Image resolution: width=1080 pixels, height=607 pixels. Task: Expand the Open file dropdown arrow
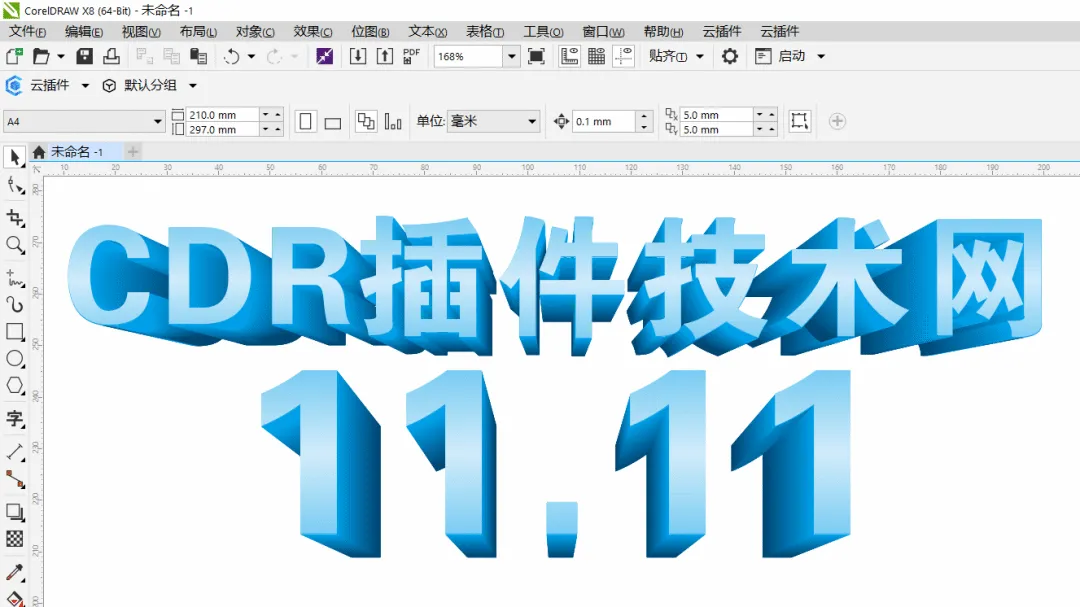(61, 56)
